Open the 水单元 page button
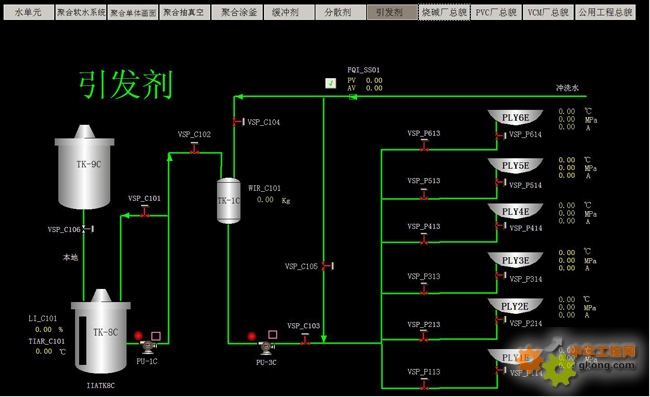Image resolution: width=650 pixels, height=397 pixels. pos(29,12)
